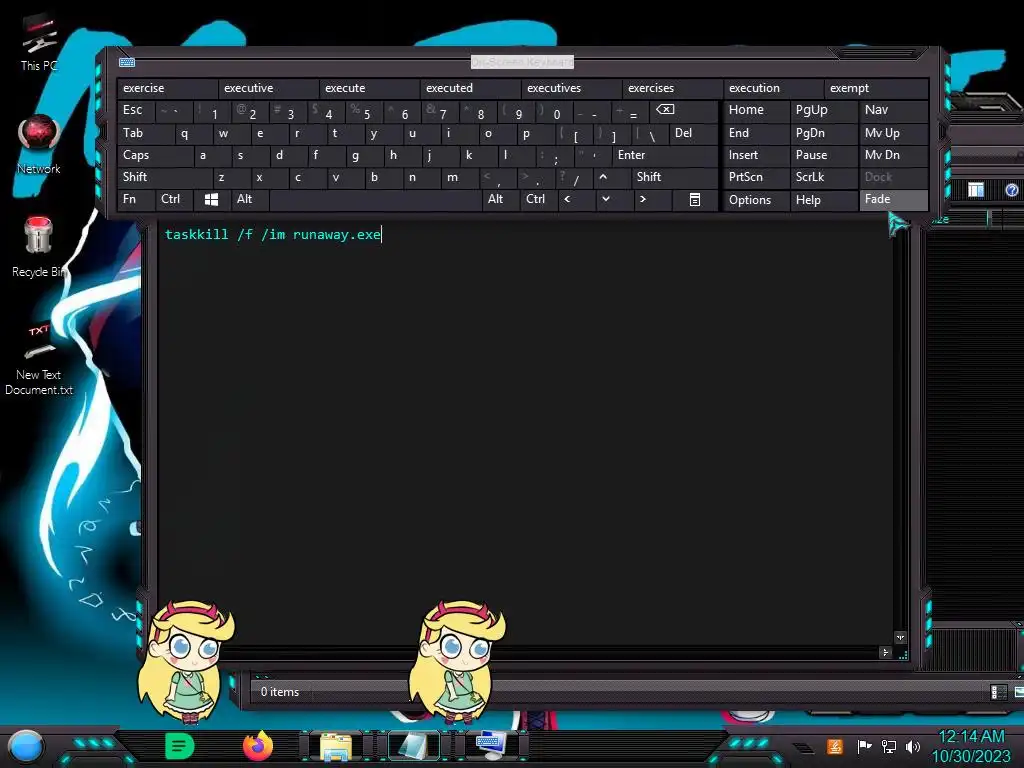Click the '0 items' status text
The width and height of the screenshot is (1024, 768).
pyautogui.click(x=280, y=692)
